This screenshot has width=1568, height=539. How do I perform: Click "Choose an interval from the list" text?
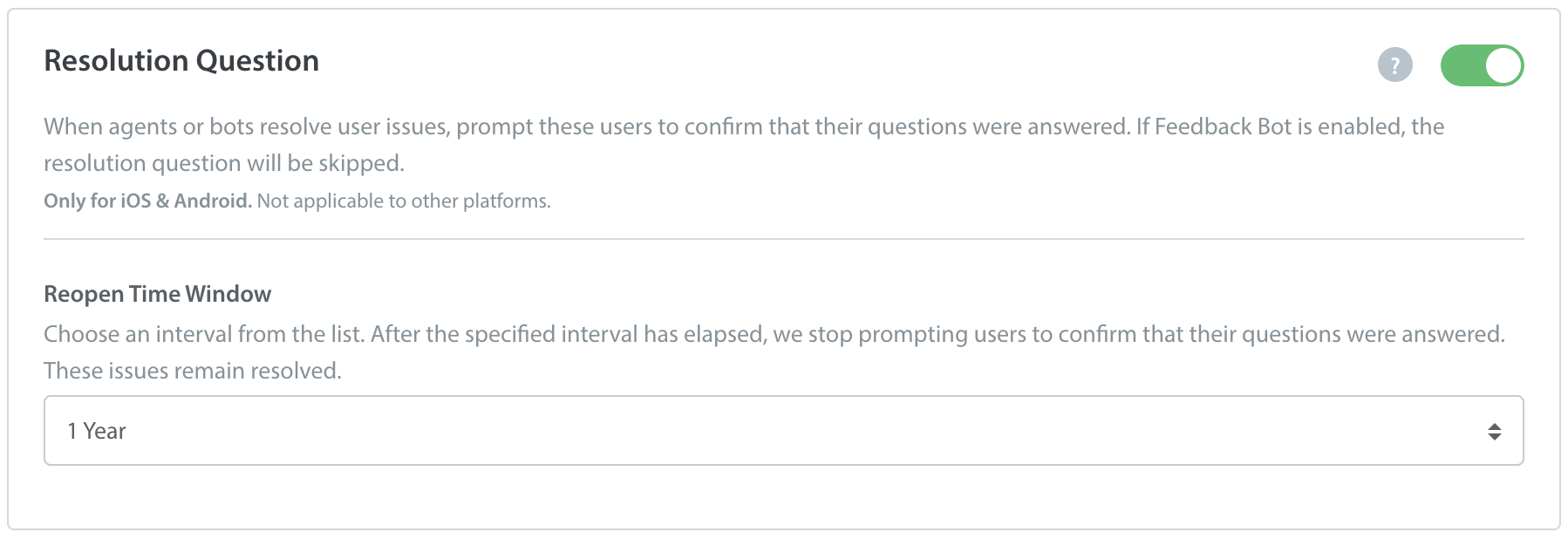point(204,334)
